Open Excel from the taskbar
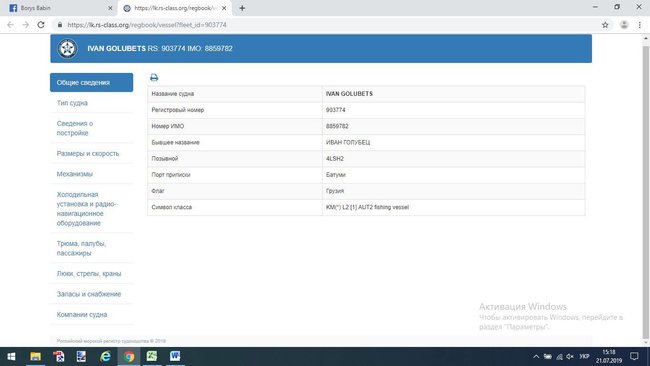 (152, 356)
